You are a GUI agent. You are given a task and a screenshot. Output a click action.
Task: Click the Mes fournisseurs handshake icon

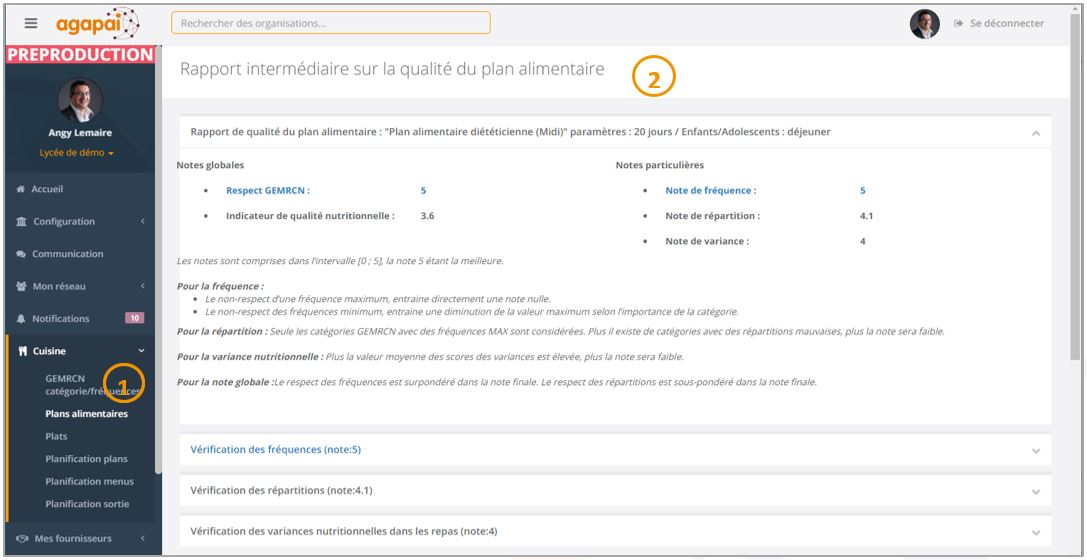point(22,539)
